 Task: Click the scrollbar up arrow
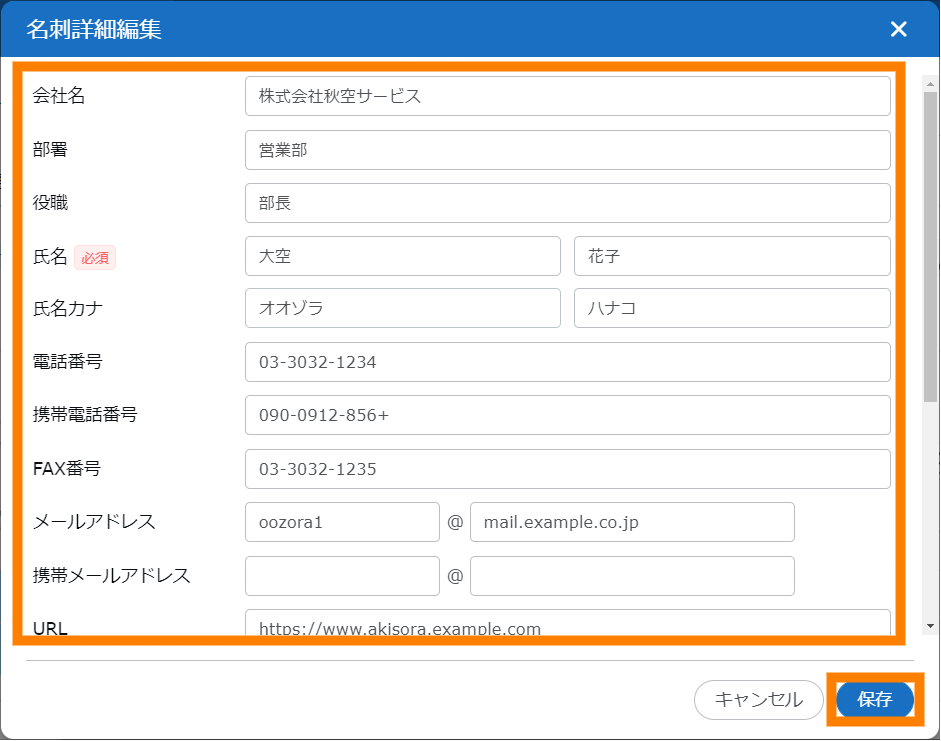[x=930, y=79]
